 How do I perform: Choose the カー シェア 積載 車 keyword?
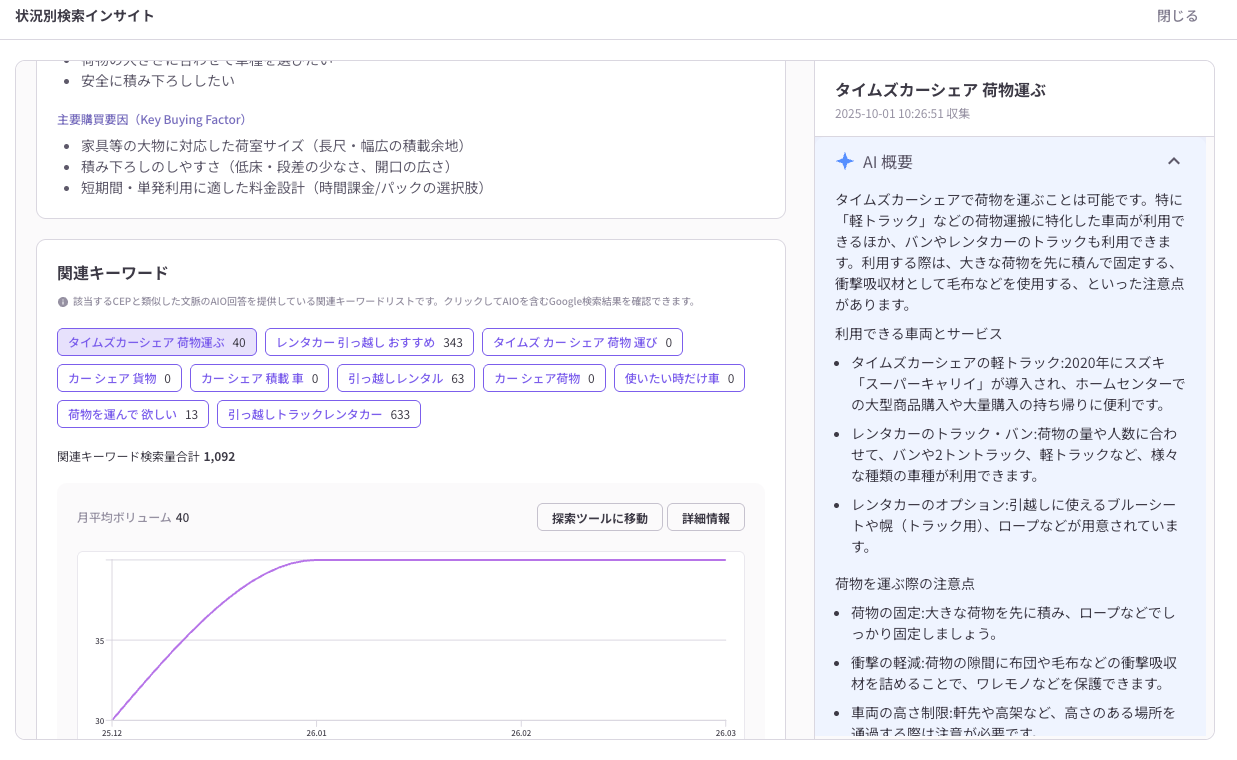(259, 378)
